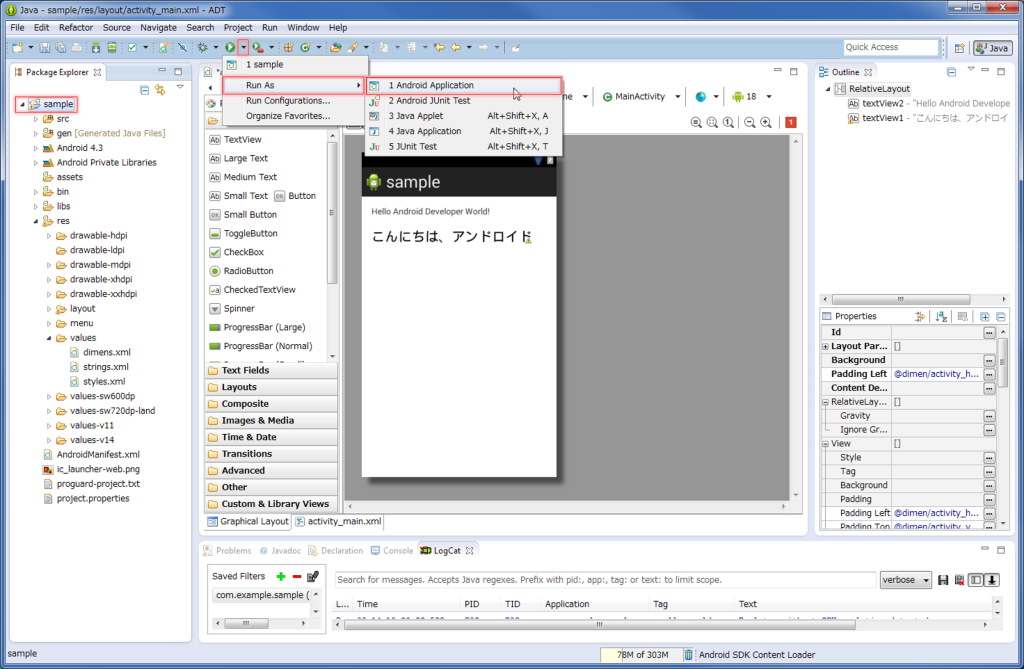Click Open Perspective icon near Java

(959, 48)
